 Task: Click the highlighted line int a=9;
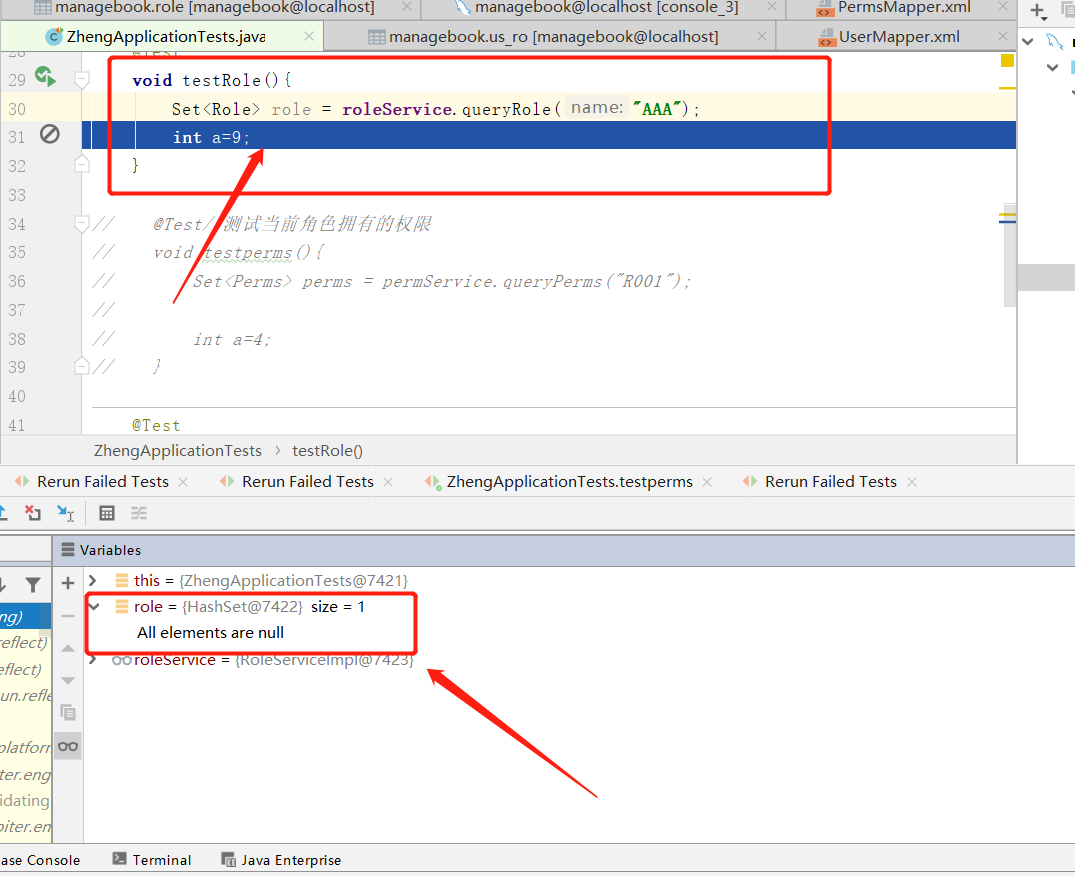click(548, 137)
